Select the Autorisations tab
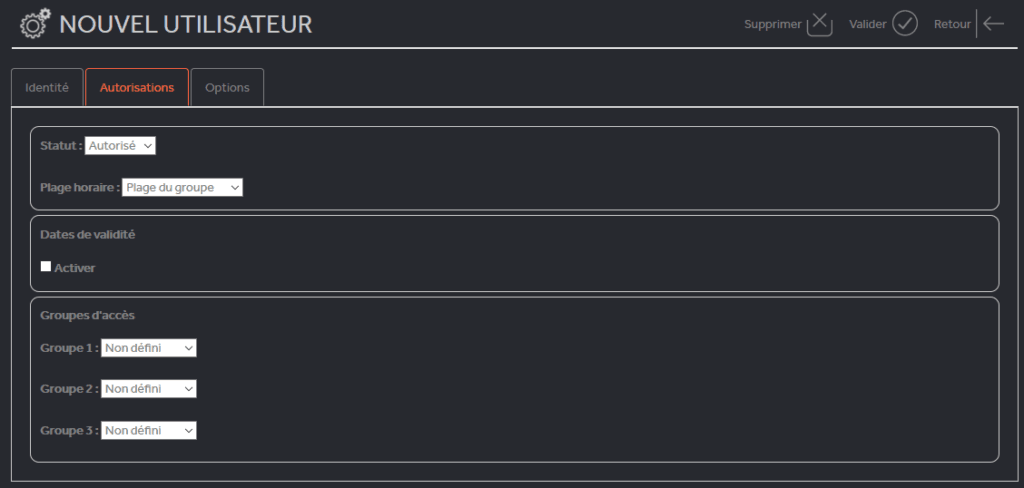The width and height of the screenshot is (1024, 488). (x=137, y=87)
